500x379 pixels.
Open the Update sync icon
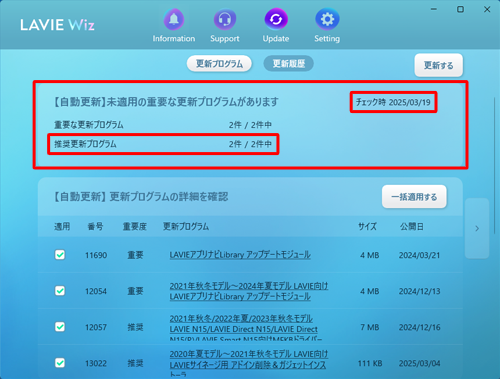(x=276, y=20)
